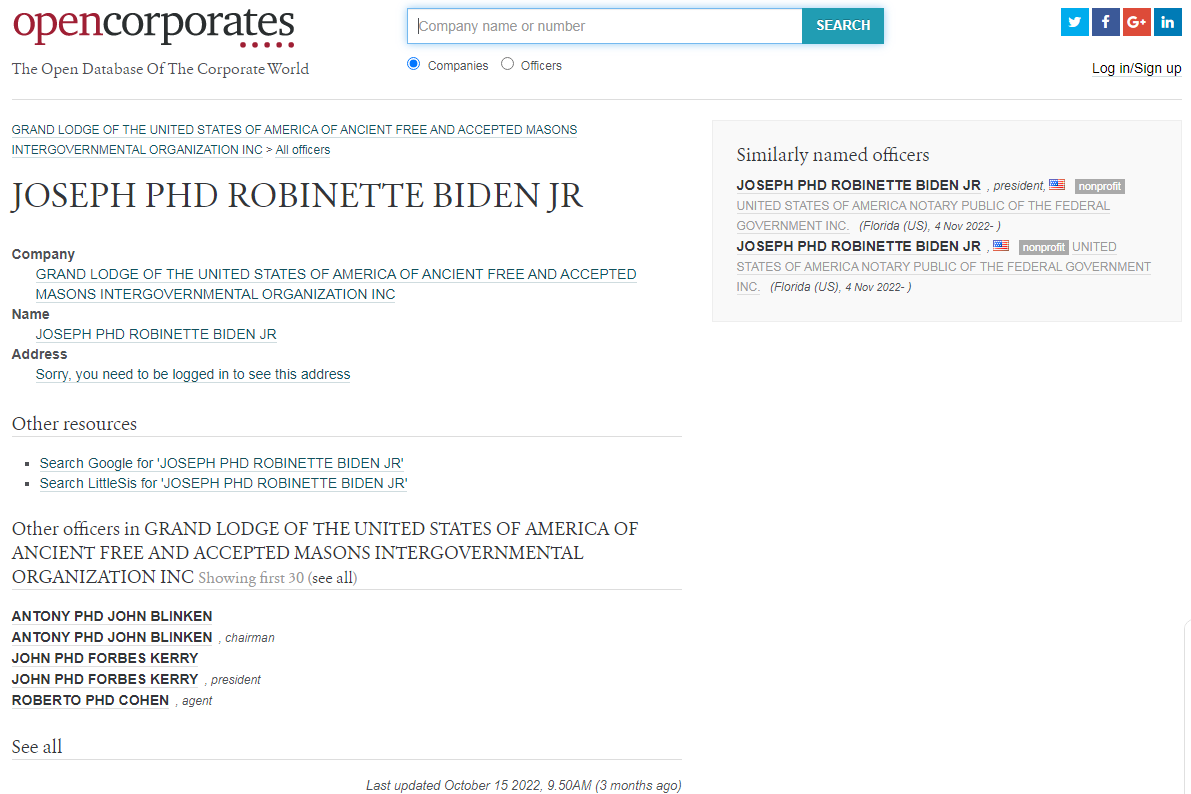Open the OpenCorporates Twitter page icon
The width and height of the screenshot is (1191, 794).
tap(1075, 22)
